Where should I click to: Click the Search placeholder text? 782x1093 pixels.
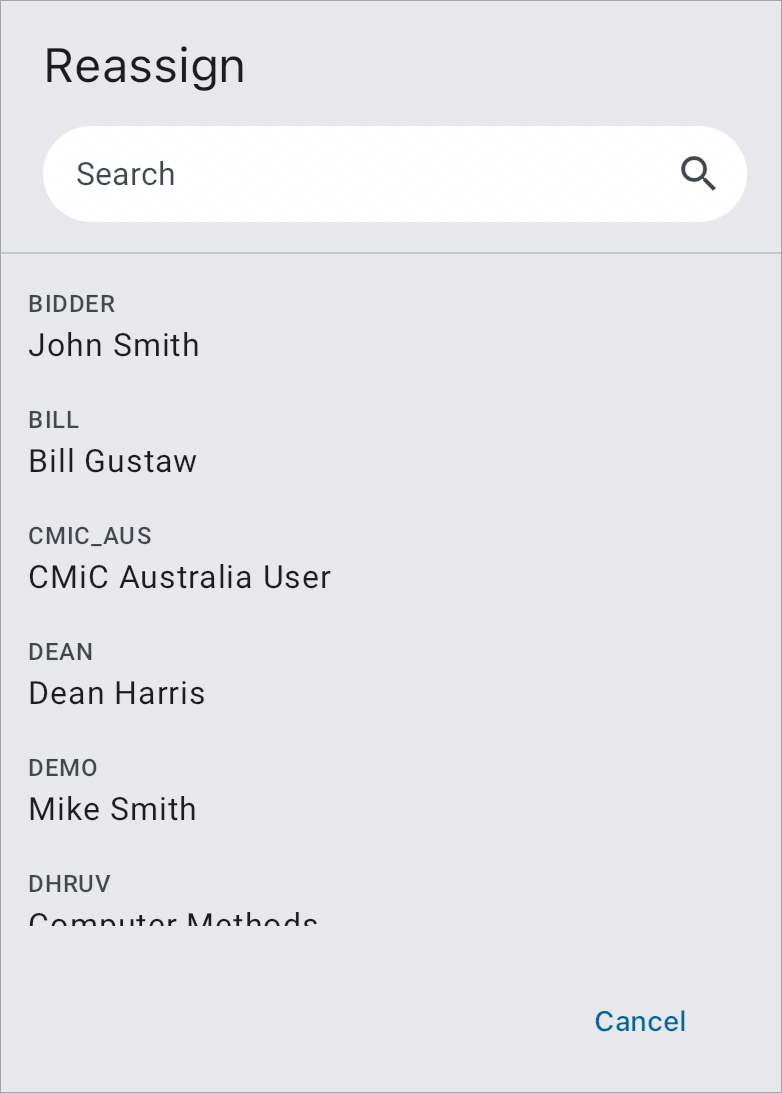(126, 174)
